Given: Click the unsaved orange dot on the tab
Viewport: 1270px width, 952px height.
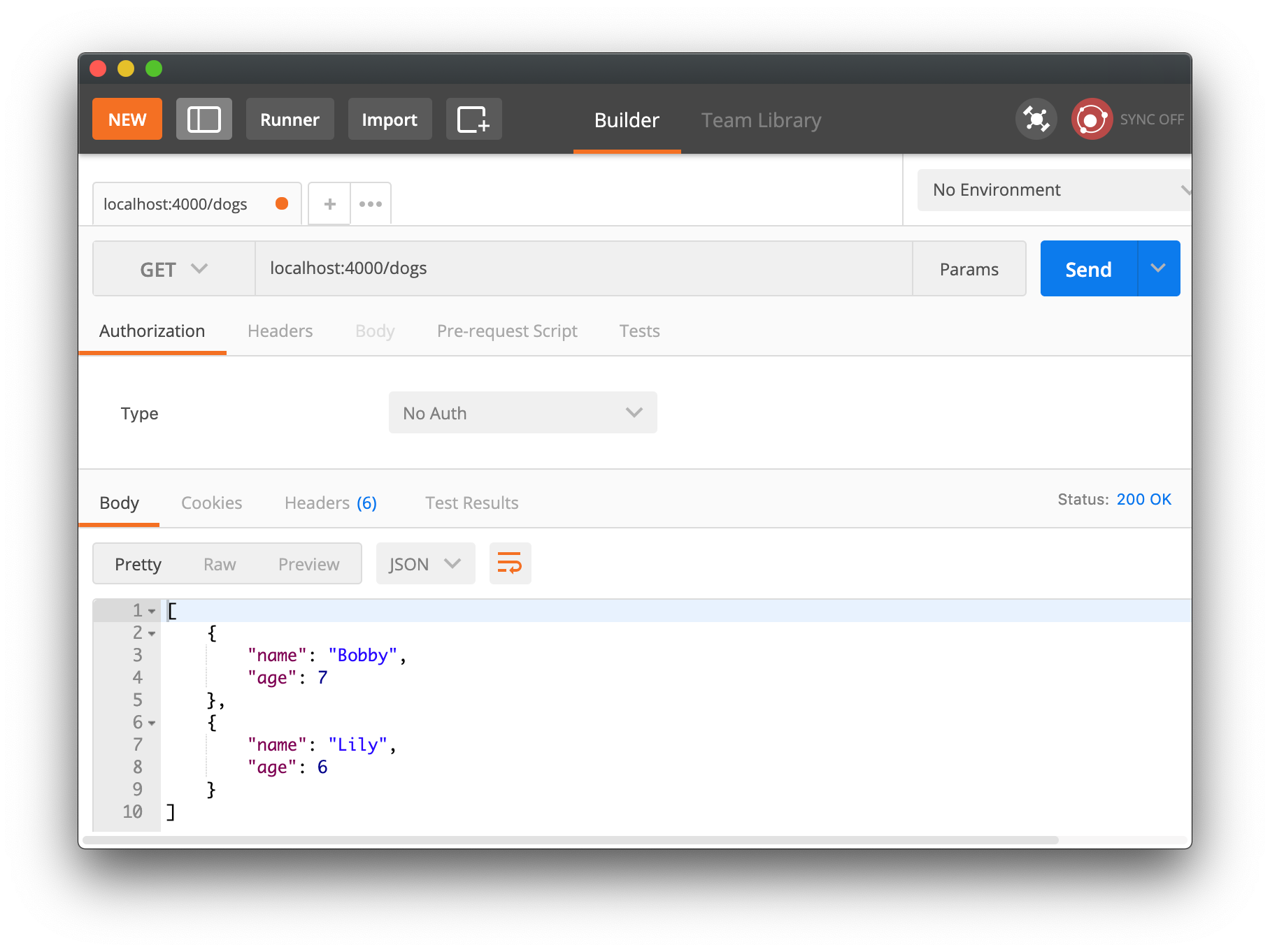Looking at the screenshot, I should tap(282, 203).
